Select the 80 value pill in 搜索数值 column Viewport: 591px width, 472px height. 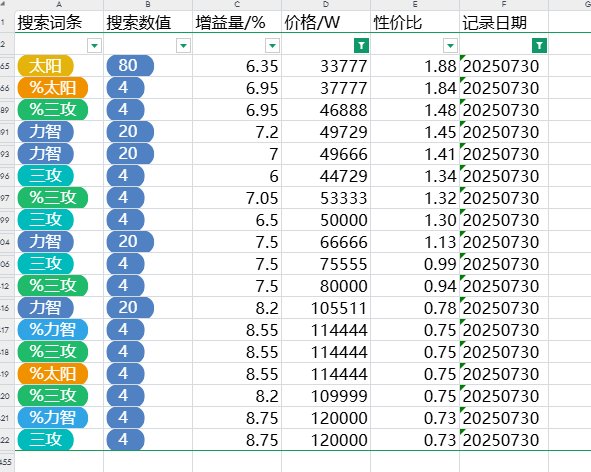(x=130, y=66)
